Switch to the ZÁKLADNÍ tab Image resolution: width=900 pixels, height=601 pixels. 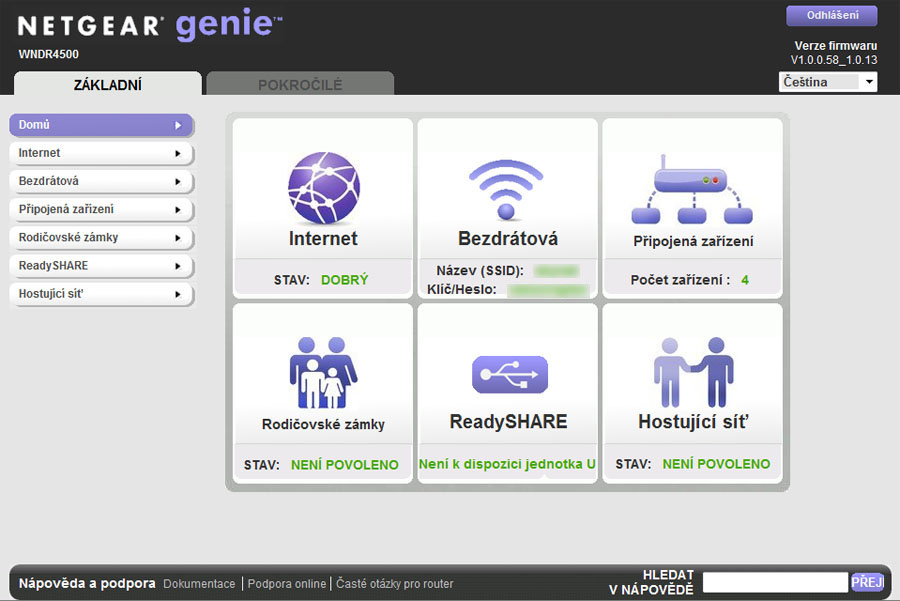tap(108, 84)
